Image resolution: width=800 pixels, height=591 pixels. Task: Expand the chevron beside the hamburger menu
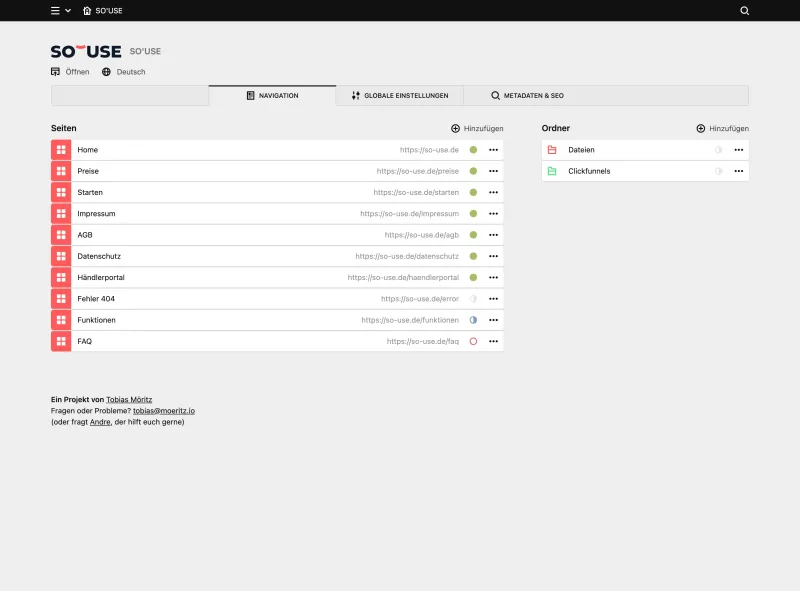click(x=68, y=11)
